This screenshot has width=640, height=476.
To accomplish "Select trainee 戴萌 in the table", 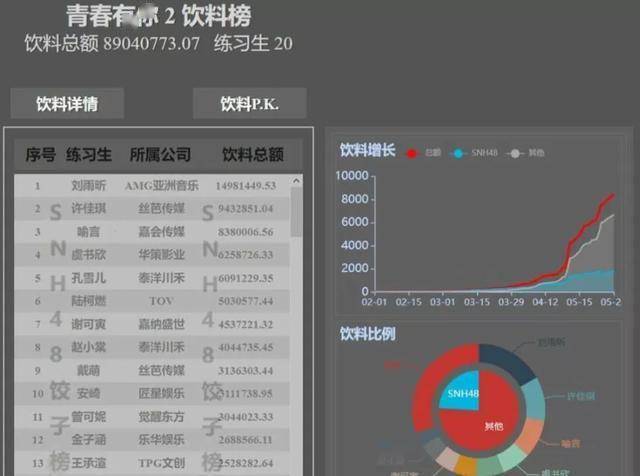I will [89, 370].
